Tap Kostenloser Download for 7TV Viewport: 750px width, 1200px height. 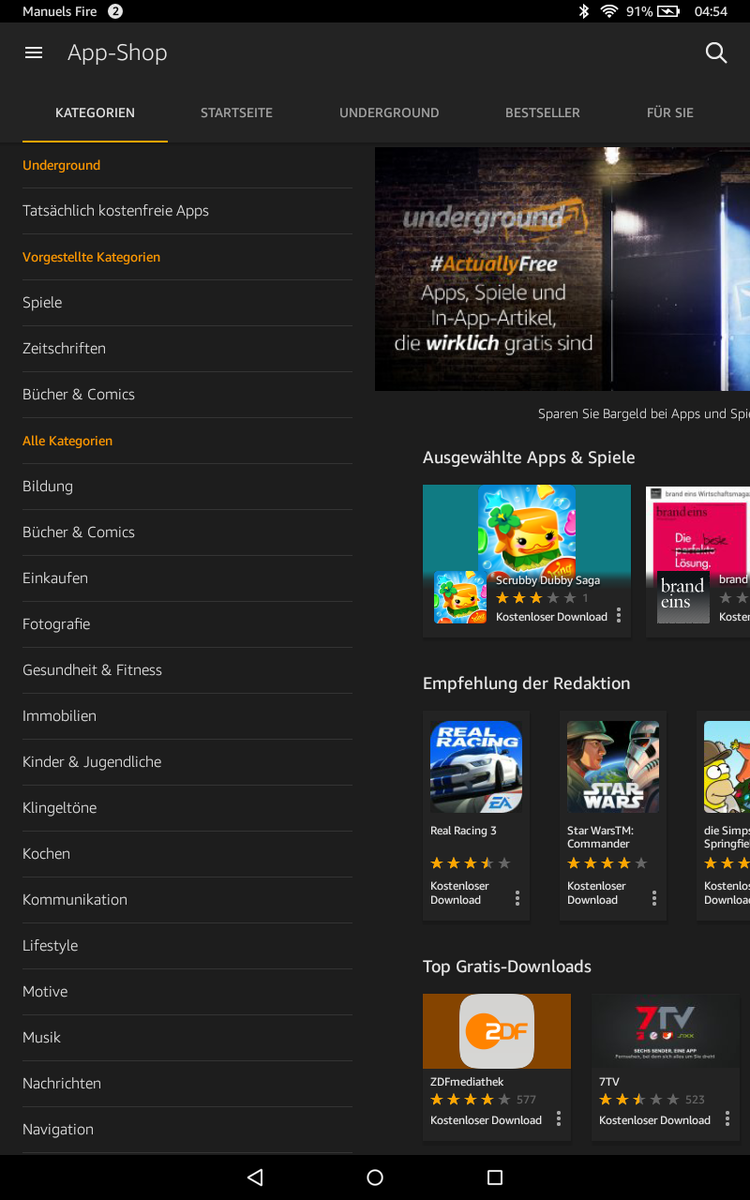point(655,1120)
